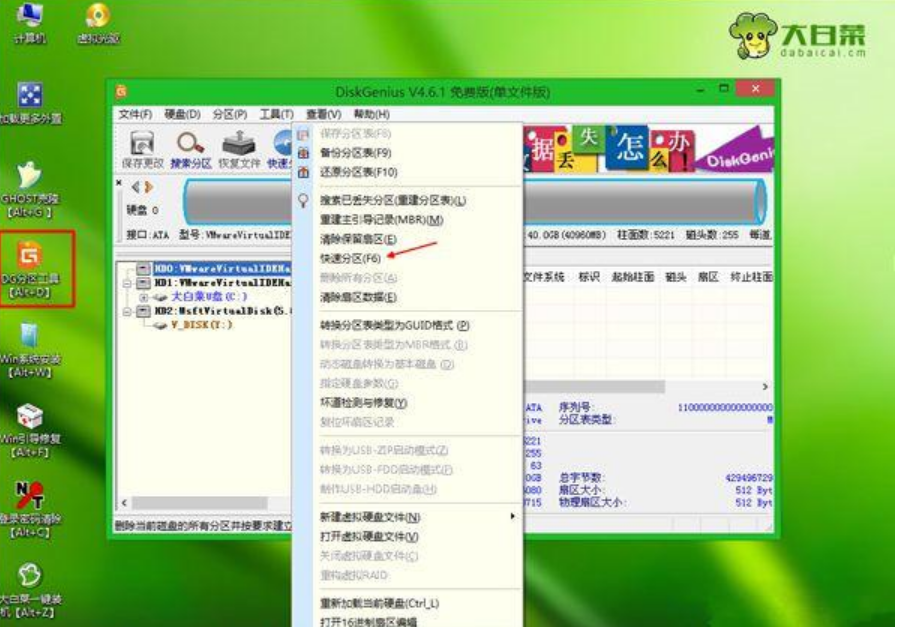The image size is (904, 627).
Task: Click the right arrow of horizontal scrollbar
Action: coord(765,386)
